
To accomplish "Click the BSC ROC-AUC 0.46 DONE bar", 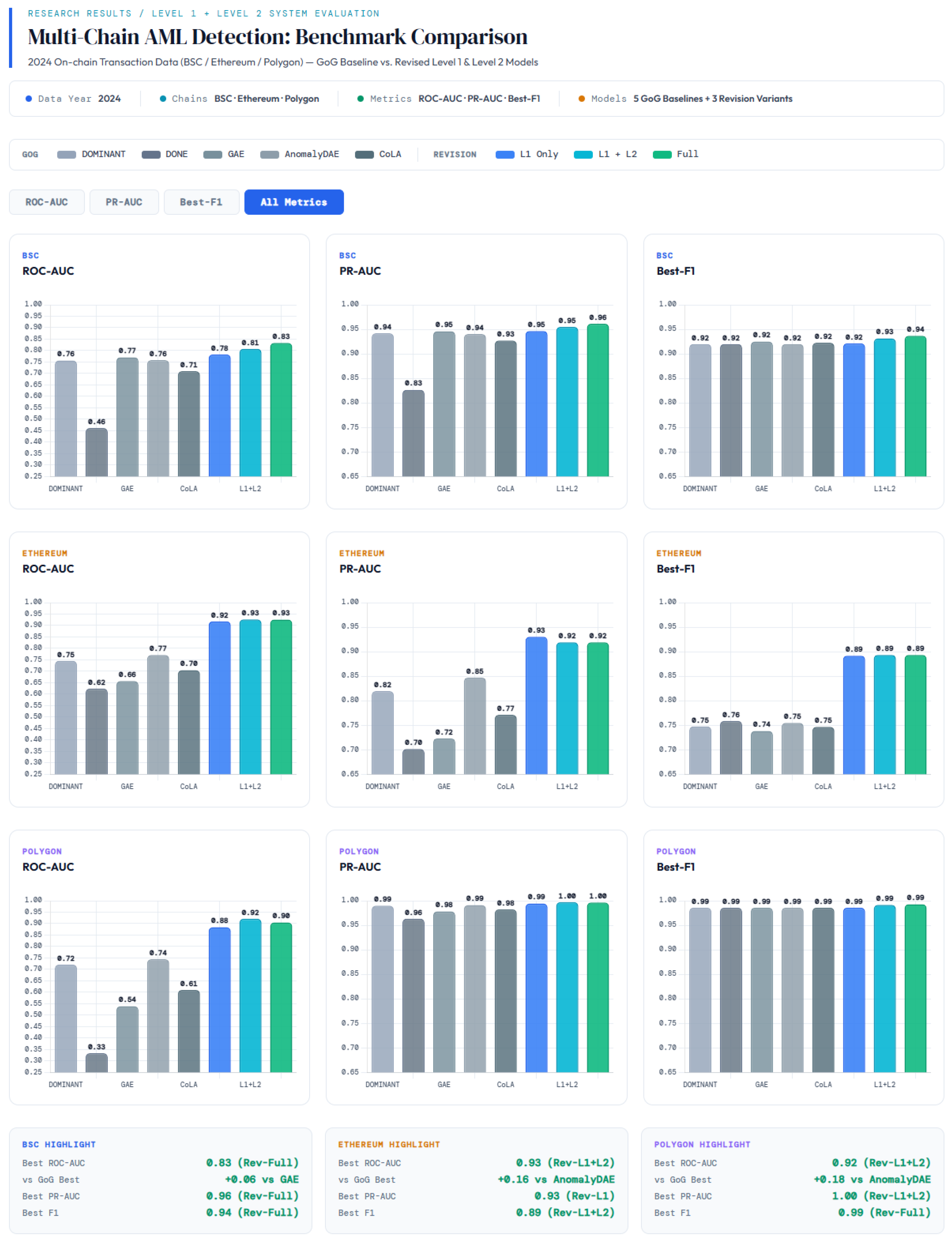I will point(96,452).
